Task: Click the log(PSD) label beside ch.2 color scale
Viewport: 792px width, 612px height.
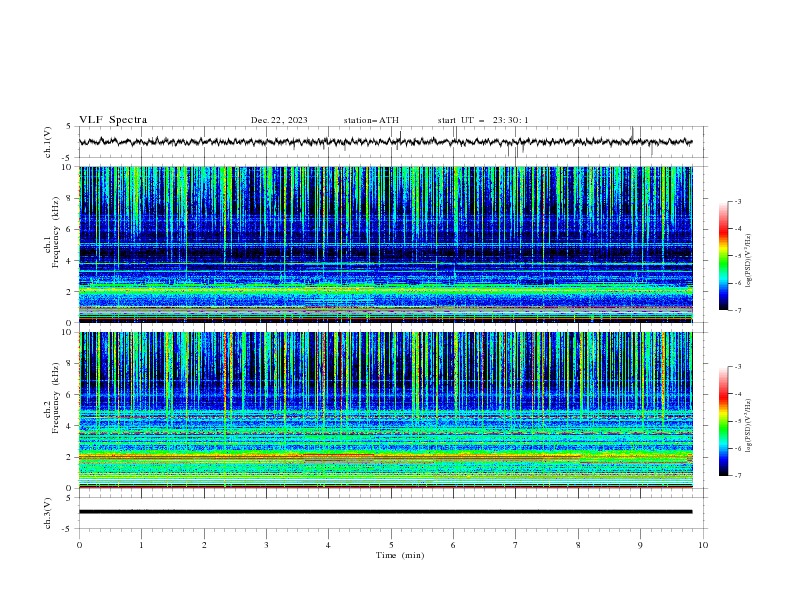Action: (x=749, y=426)
